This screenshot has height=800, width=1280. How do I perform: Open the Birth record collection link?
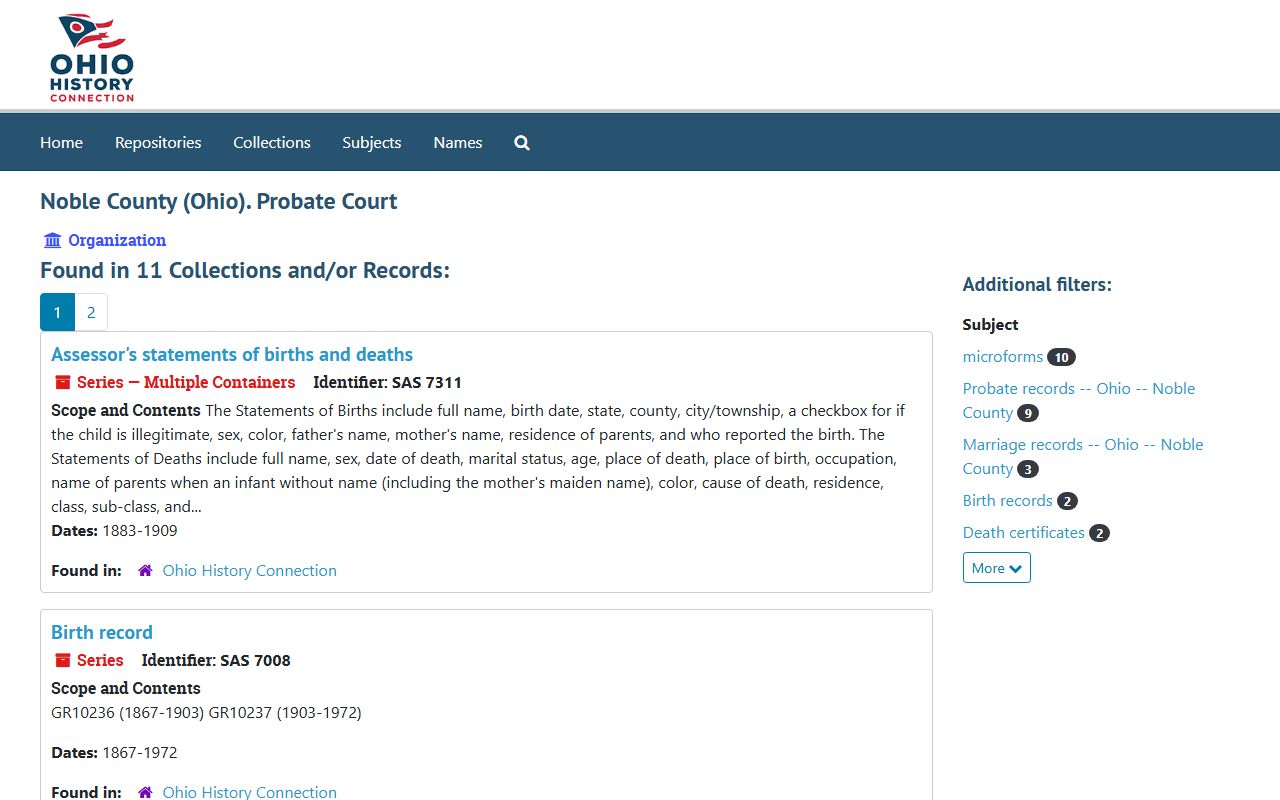point(102,632)
